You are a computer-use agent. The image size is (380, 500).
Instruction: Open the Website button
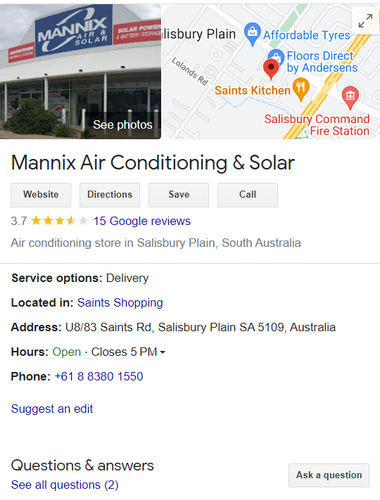41,195
